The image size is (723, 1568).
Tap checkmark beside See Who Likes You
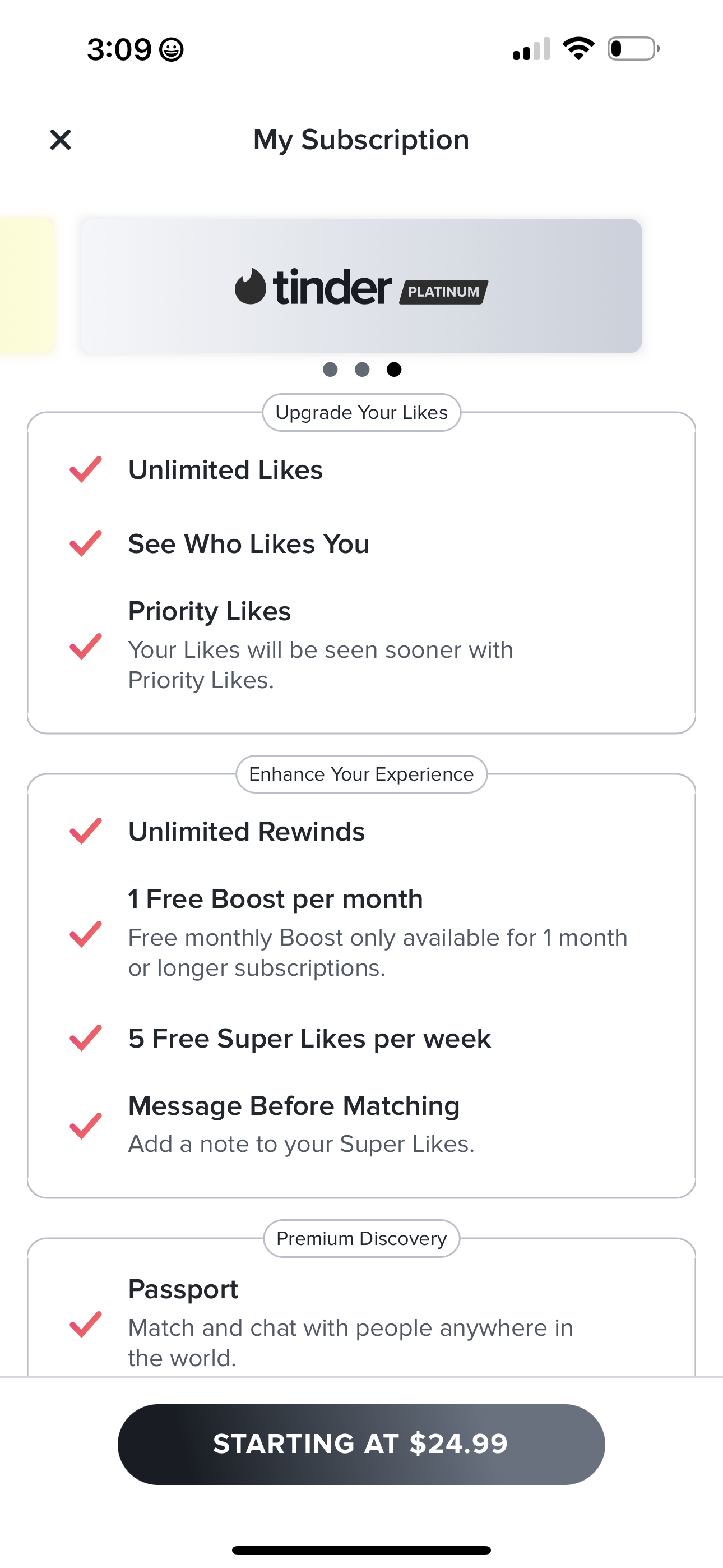click(86, 543)
